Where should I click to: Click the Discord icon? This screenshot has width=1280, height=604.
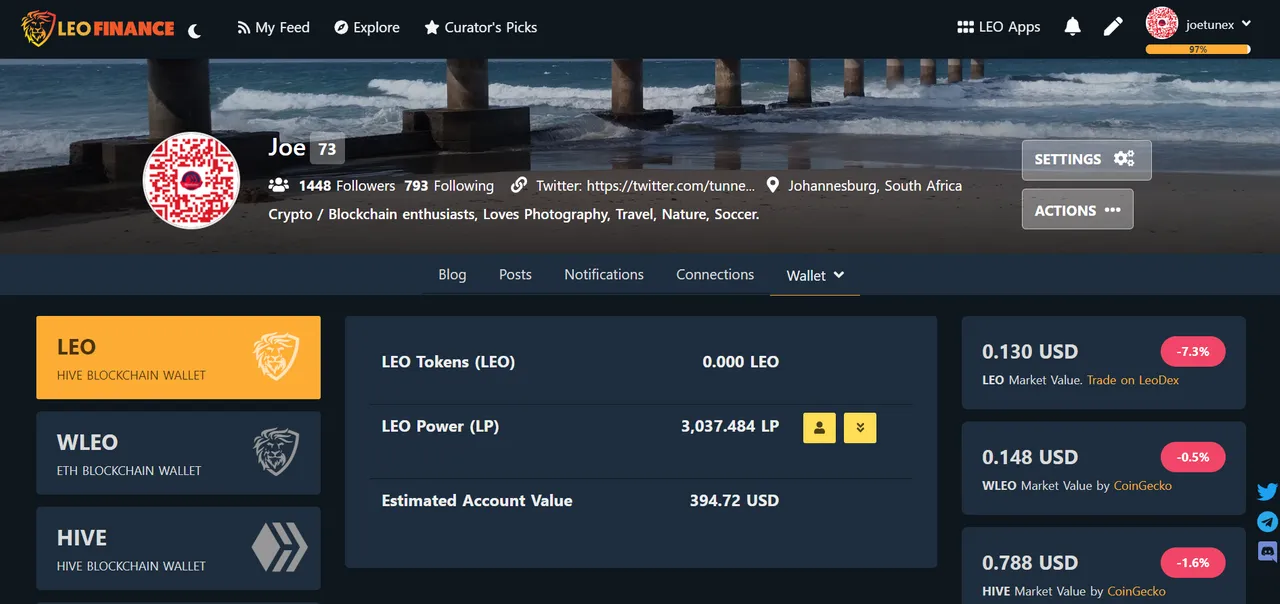[1267, 551]
